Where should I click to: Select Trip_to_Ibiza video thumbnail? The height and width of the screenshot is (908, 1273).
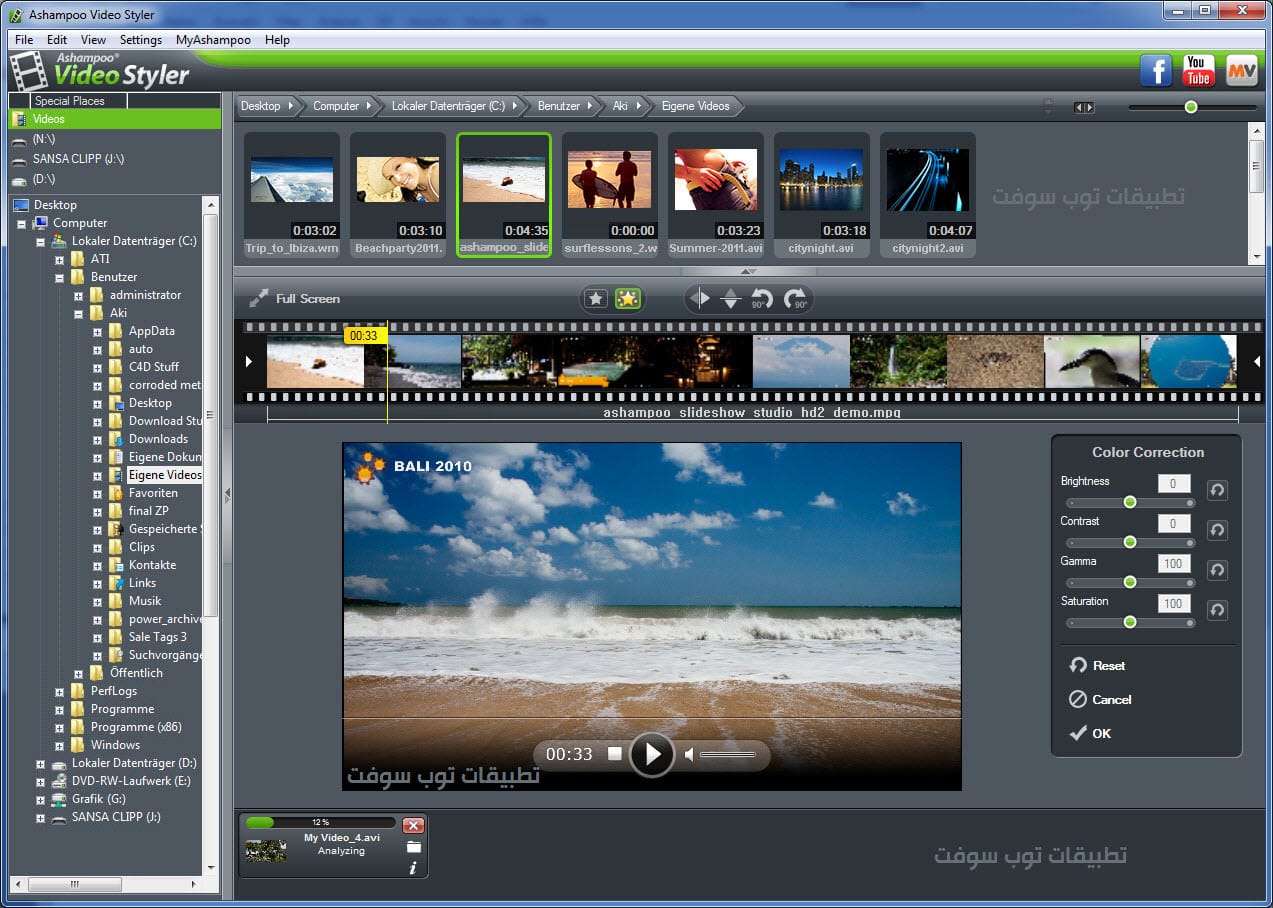coord(292,194)
